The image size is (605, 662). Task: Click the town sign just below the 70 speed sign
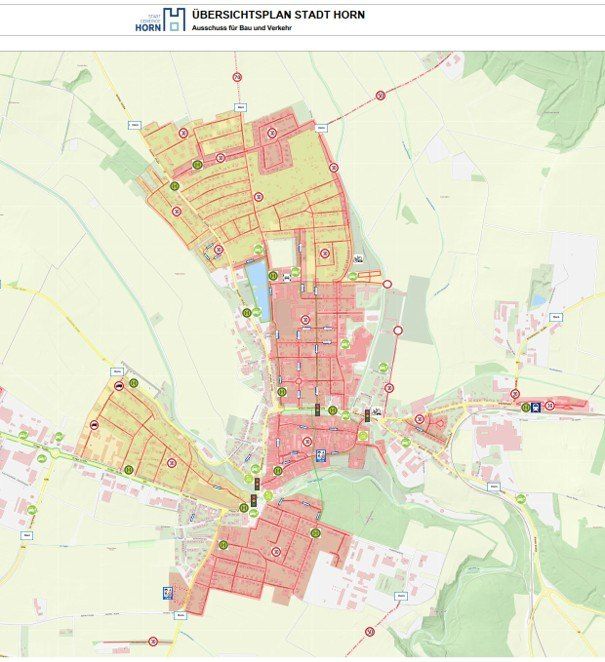click(240, 108)
